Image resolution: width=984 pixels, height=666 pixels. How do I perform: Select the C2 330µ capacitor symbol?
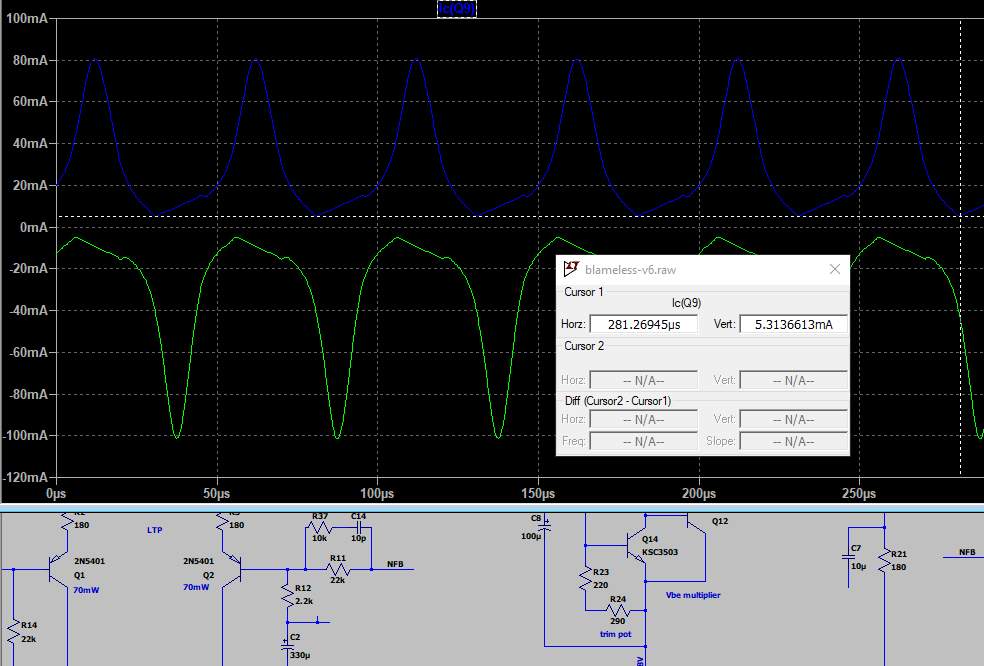[x=287, y=644]
